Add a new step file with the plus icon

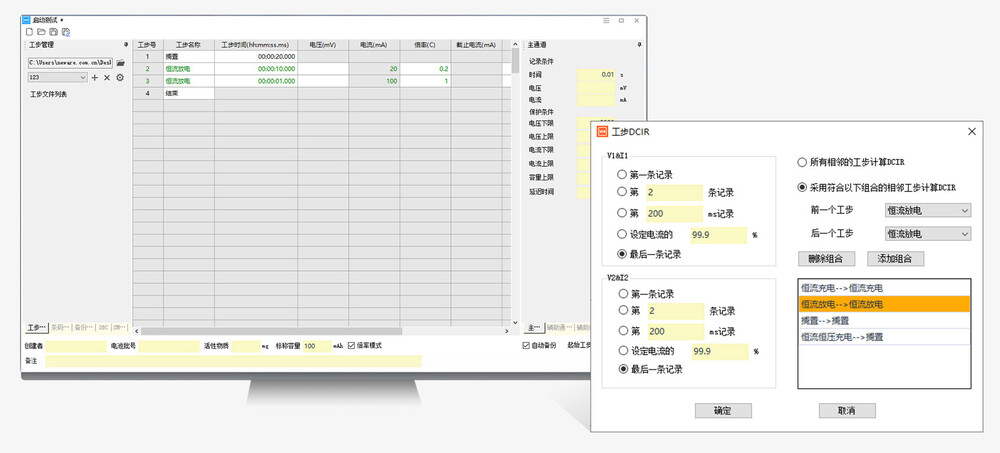[95, 77]
